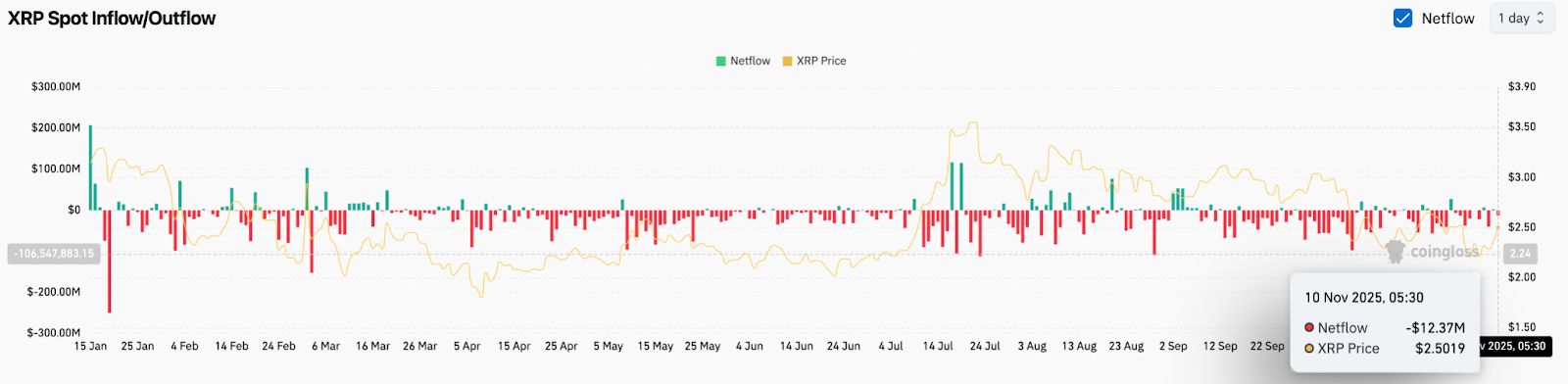
Task: Select the 24 Jul date label
Action: click(984, 346)
